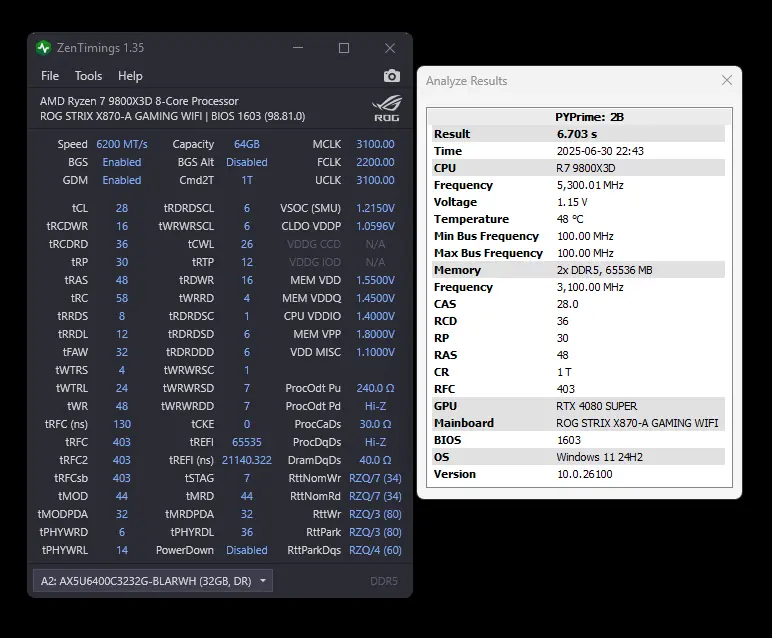Click the tRFC (ns) value 130
The image size is (772, 638).
pos(122,424)
